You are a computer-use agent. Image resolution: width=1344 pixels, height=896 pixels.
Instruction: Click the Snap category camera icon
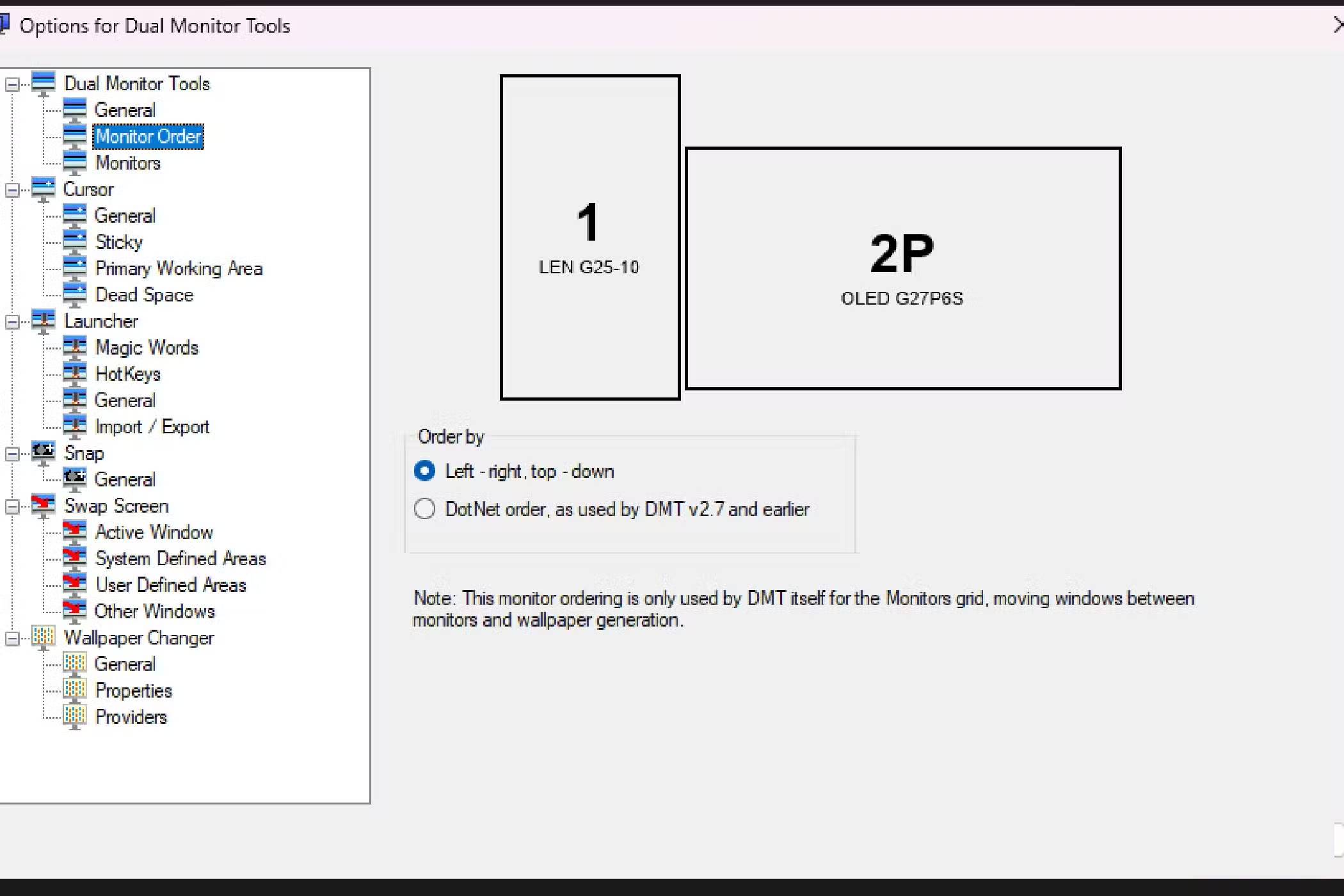click(x=43, y=452)
